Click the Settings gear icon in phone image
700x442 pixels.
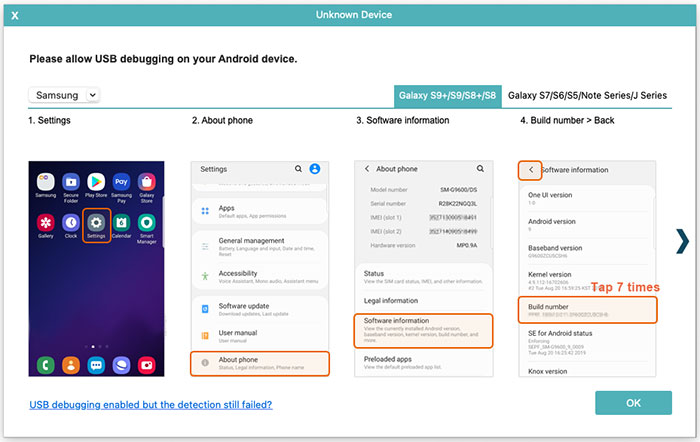click(96, 222)
